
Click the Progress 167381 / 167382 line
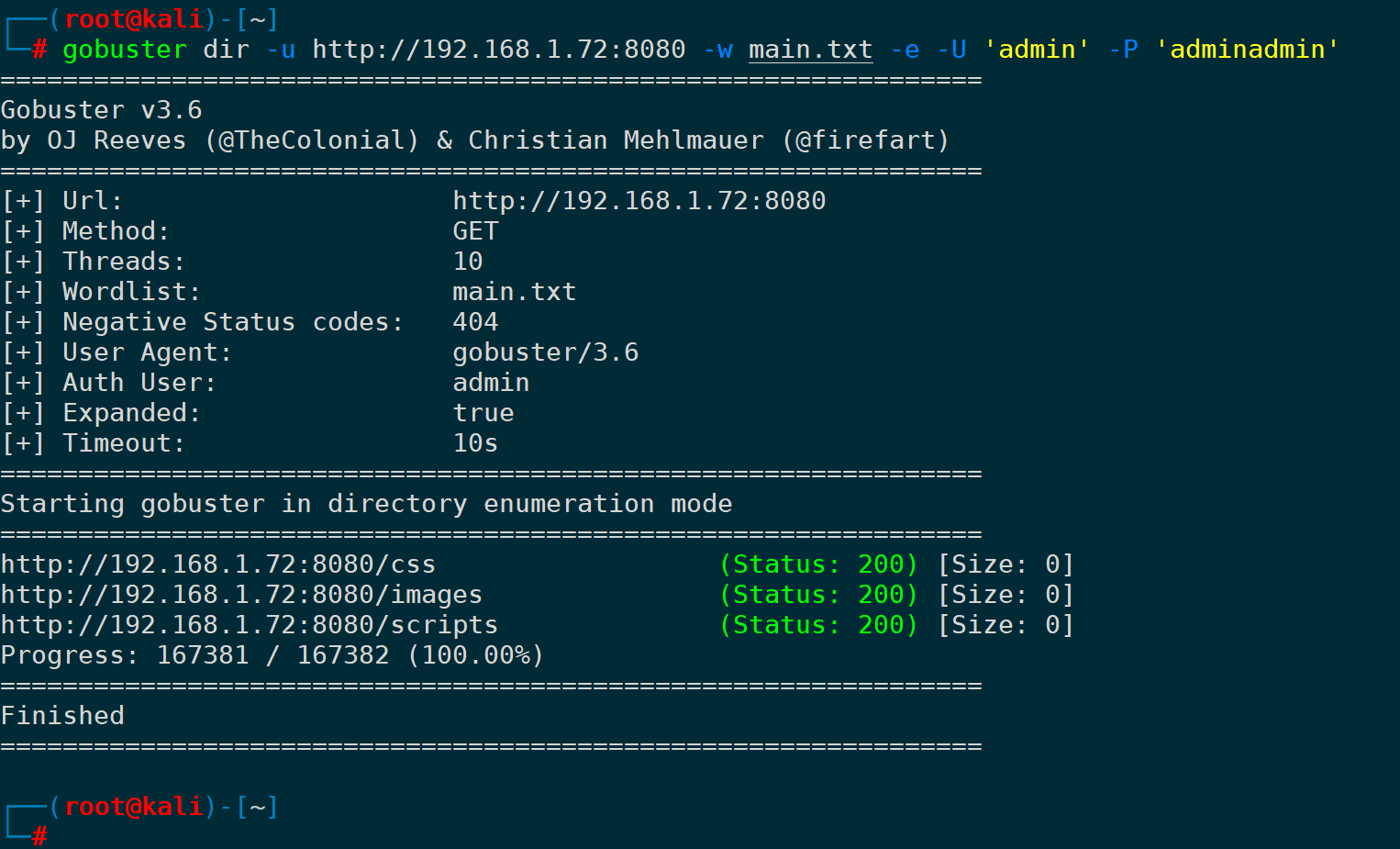pyautogui.click(x=272, y=655)
